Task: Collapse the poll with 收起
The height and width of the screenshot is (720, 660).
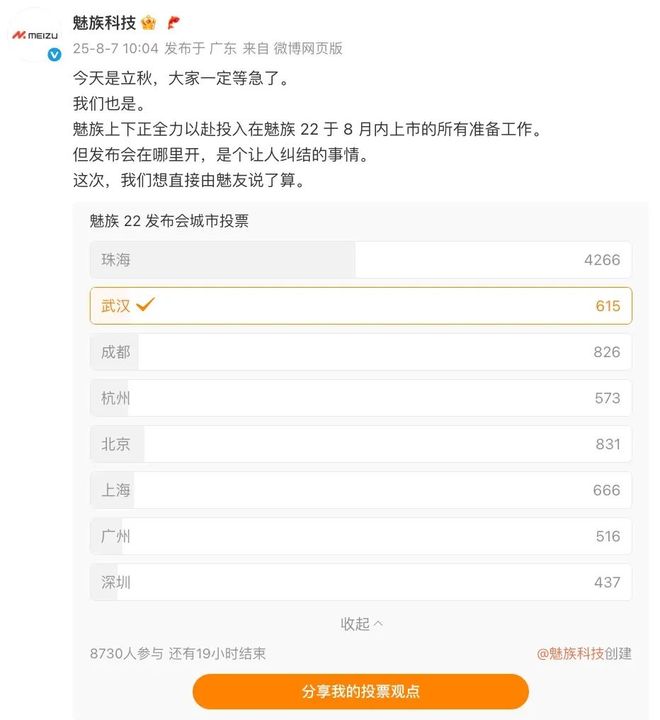Action: (x=361, y=623)
